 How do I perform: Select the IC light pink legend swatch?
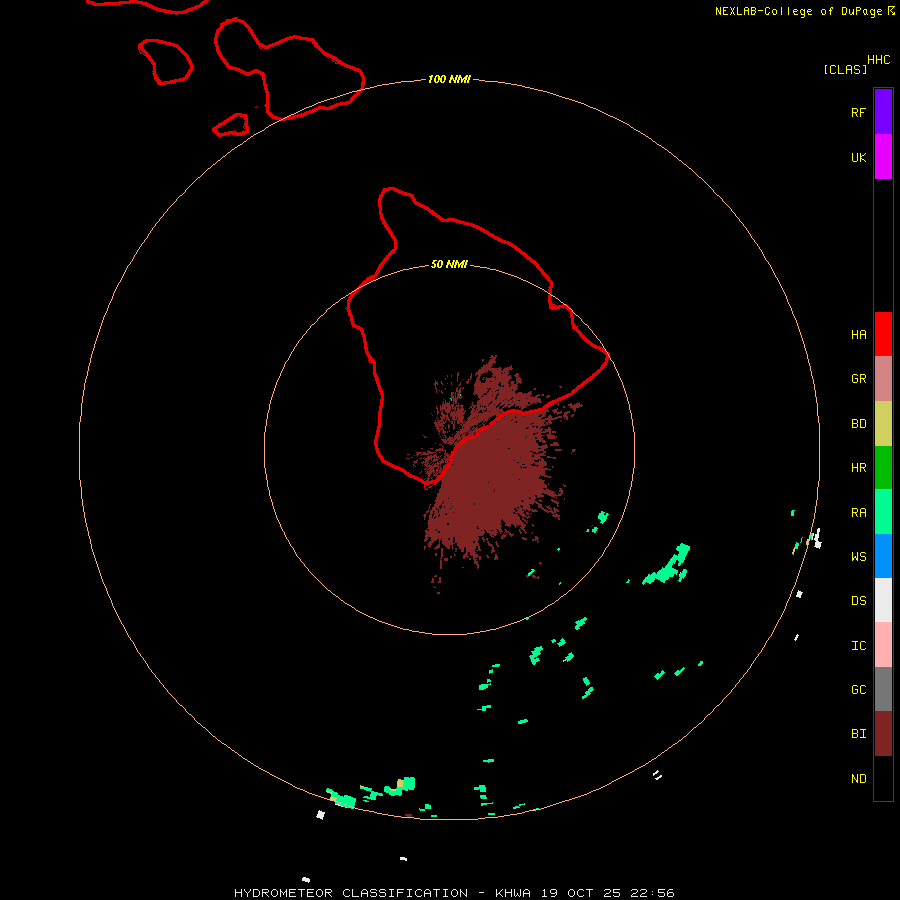[x=883, y=645]
